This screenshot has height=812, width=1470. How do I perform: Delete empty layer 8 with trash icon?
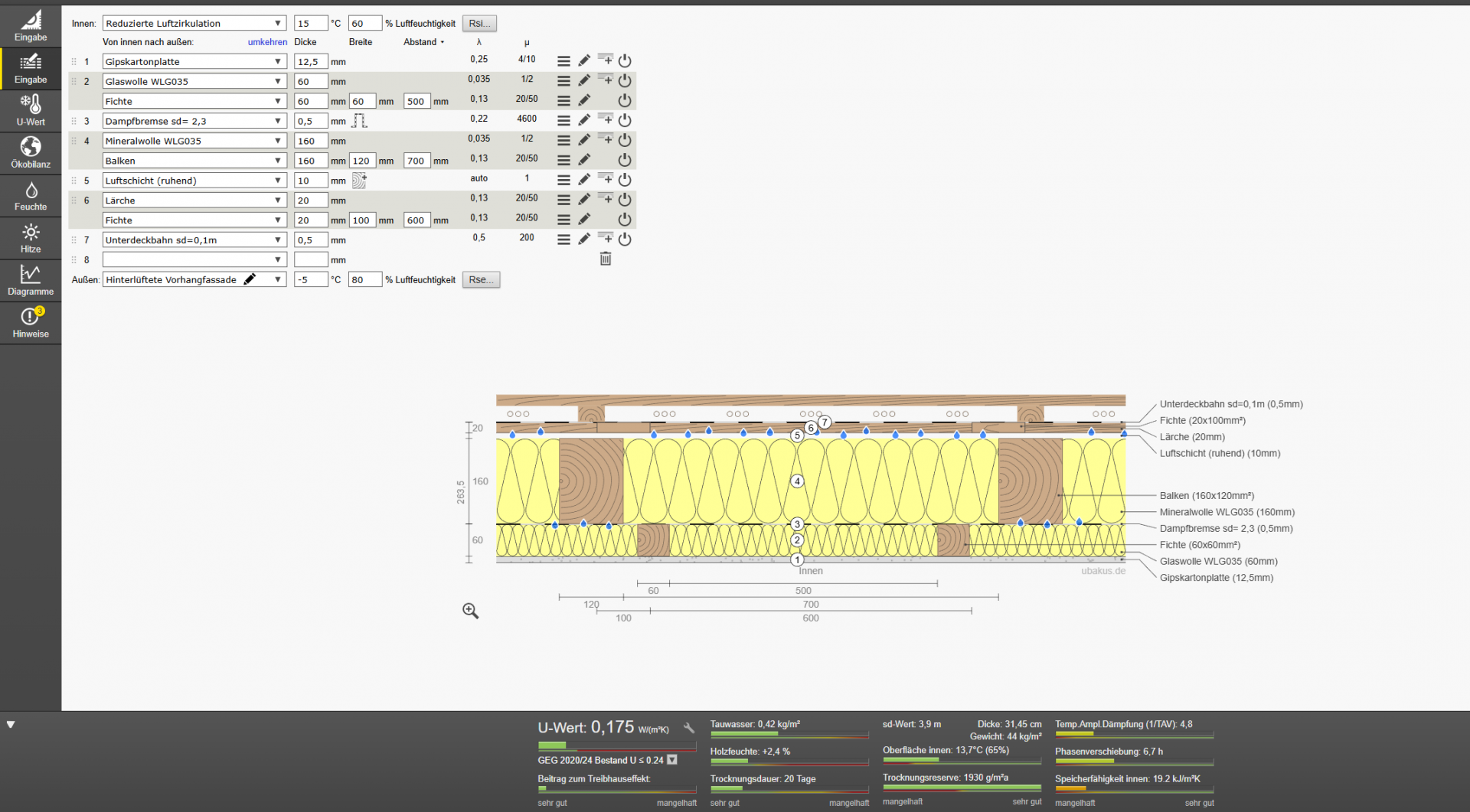(606, 259)
